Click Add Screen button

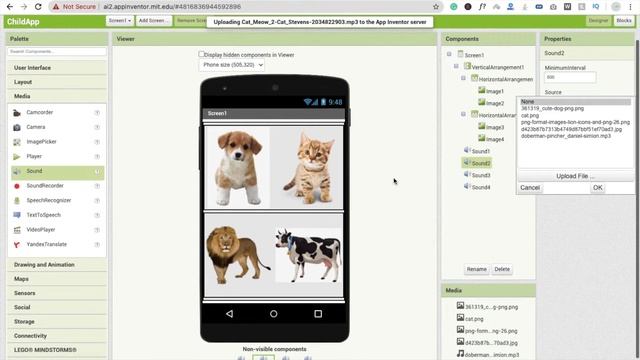coord(153,20)
